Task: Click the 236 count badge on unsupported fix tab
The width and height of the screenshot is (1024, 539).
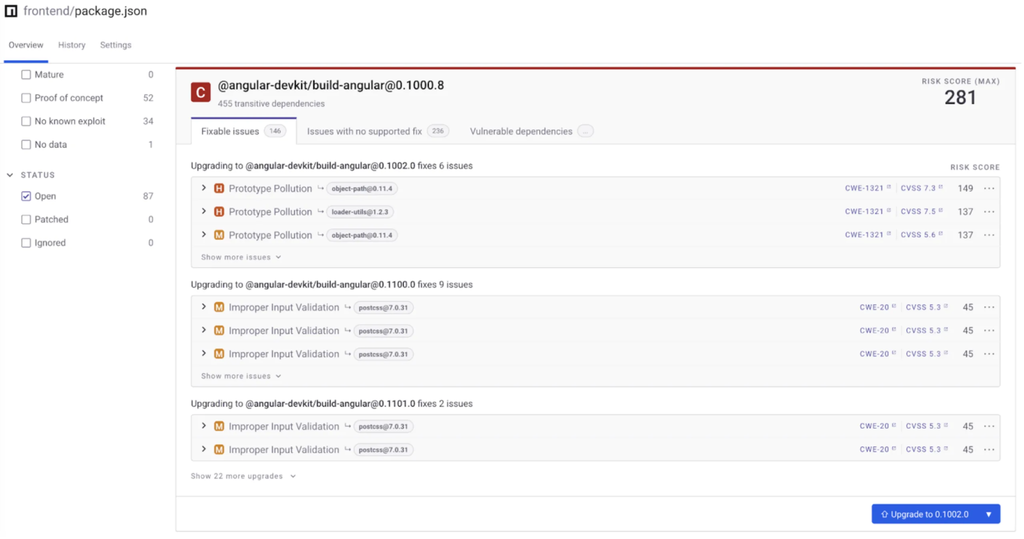Action: click(x=438, y=131)
